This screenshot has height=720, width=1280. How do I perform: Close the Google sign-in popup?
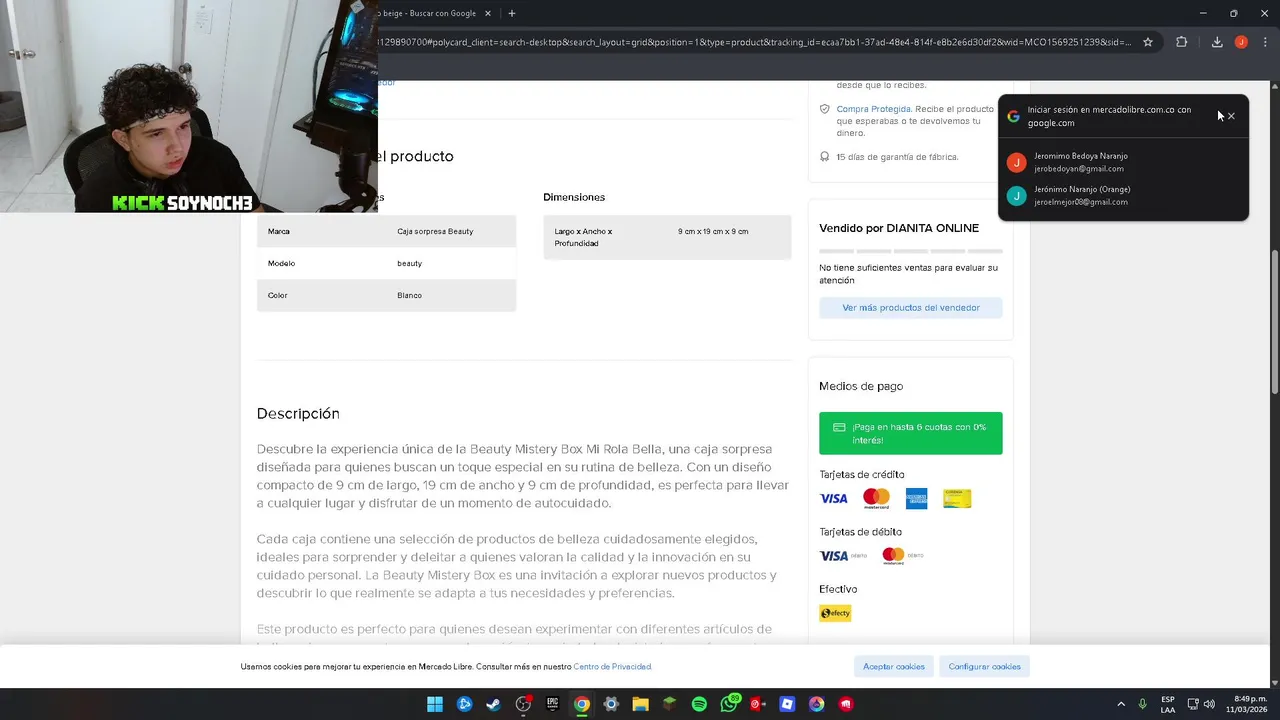click(1231, 116)
